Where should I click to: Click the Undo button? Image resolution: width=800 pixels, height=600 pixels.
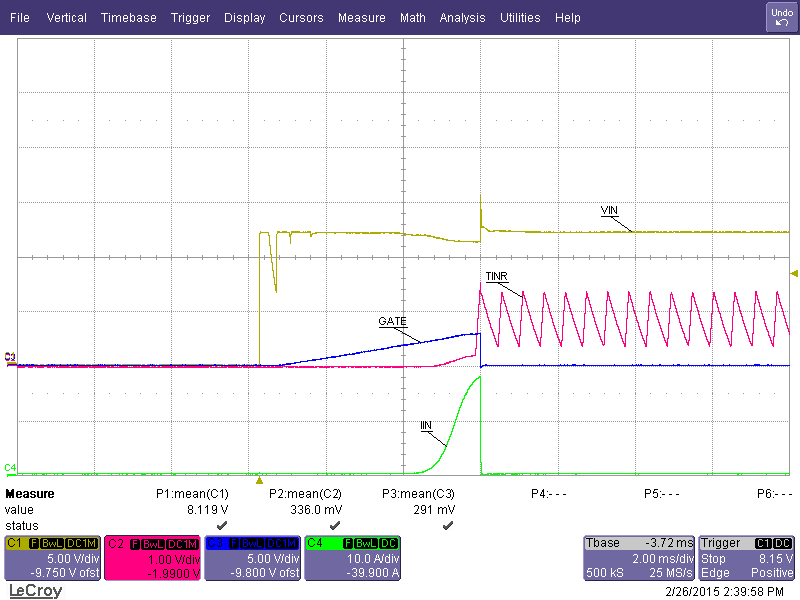[x=781, y=17]
